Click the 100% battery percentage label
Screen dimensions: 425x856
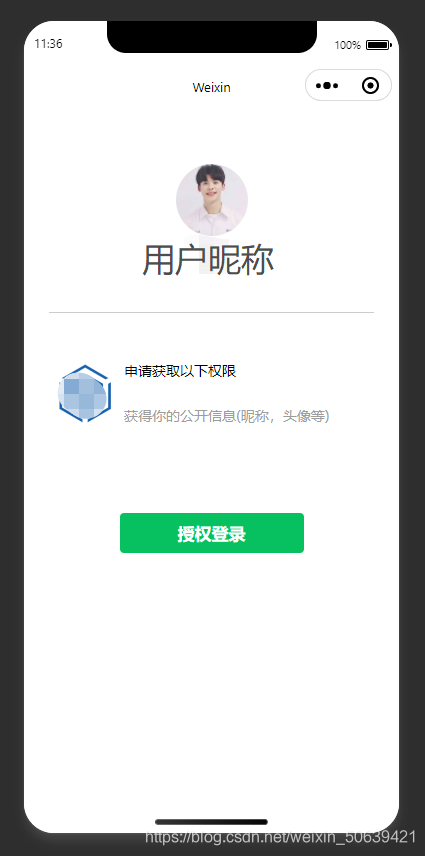point(348,45)
